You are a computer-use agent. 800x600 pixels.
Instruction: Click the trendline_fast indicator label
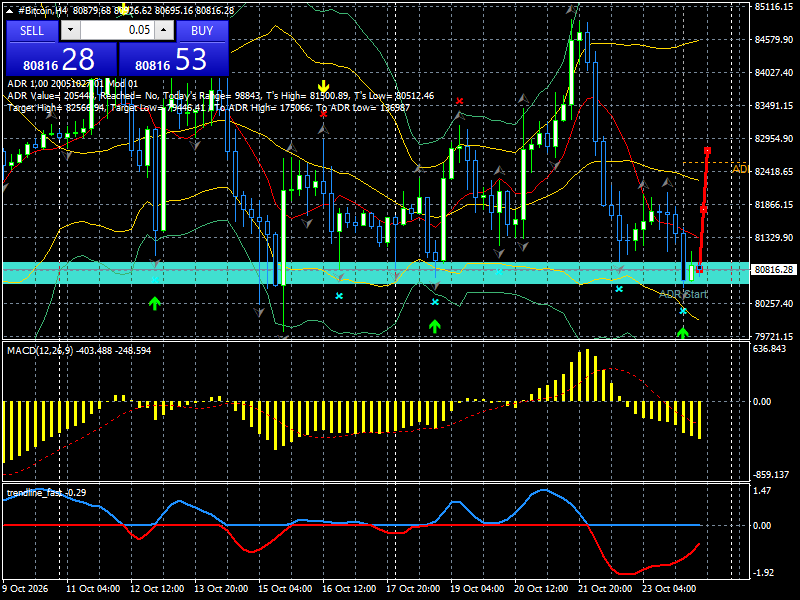(x=46, y=493)
